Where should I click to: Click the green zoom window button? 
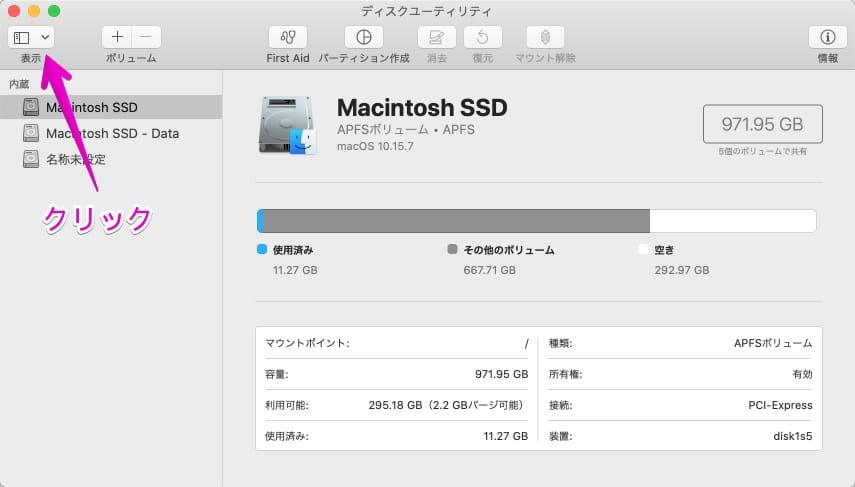(x=53, y=11)
